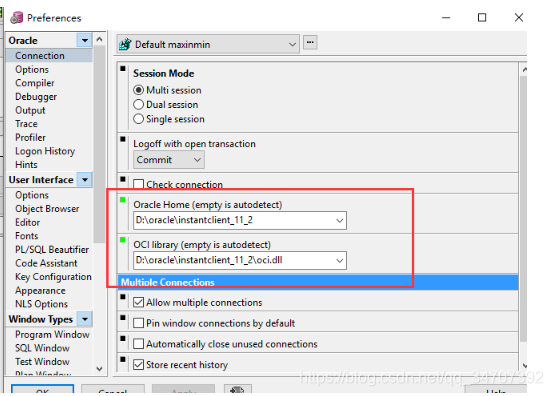The width and height of the screenshot is (553, 396).
Task: Open the Hints preferences page
Action: (x=26, y=165)
